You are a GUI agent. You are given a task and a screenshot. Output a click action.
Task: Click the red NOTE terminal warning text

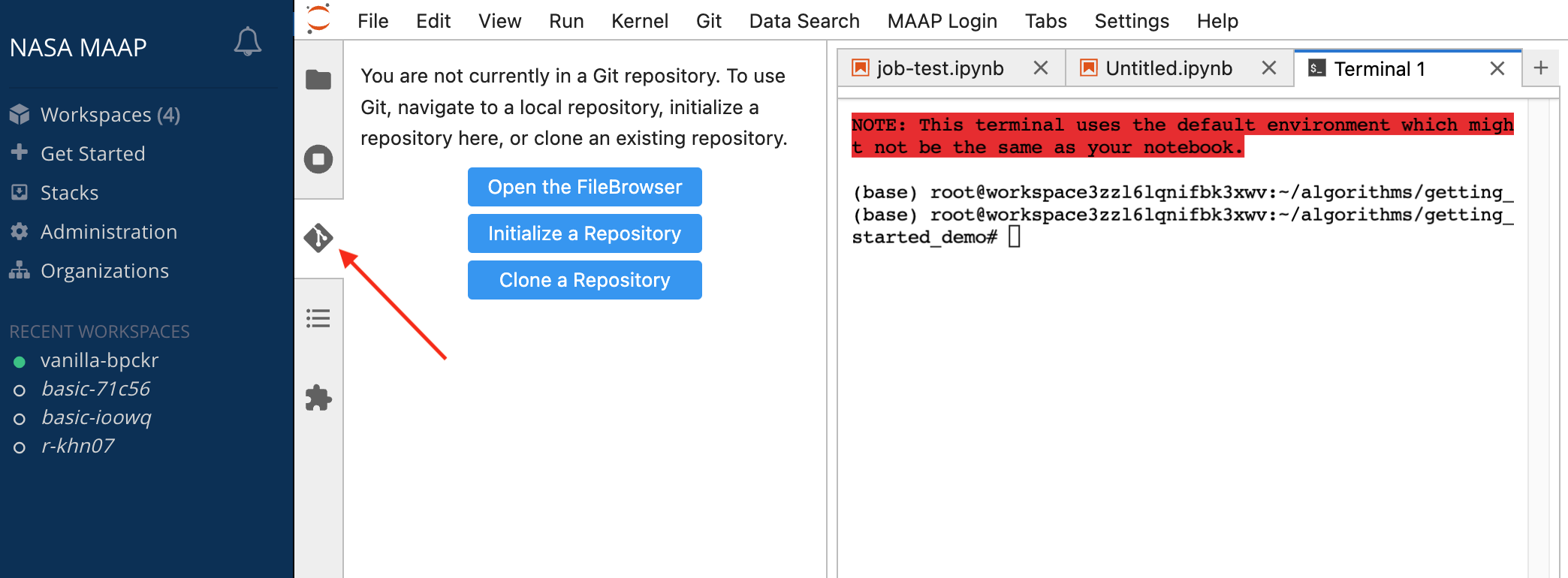click(1183, 136)
